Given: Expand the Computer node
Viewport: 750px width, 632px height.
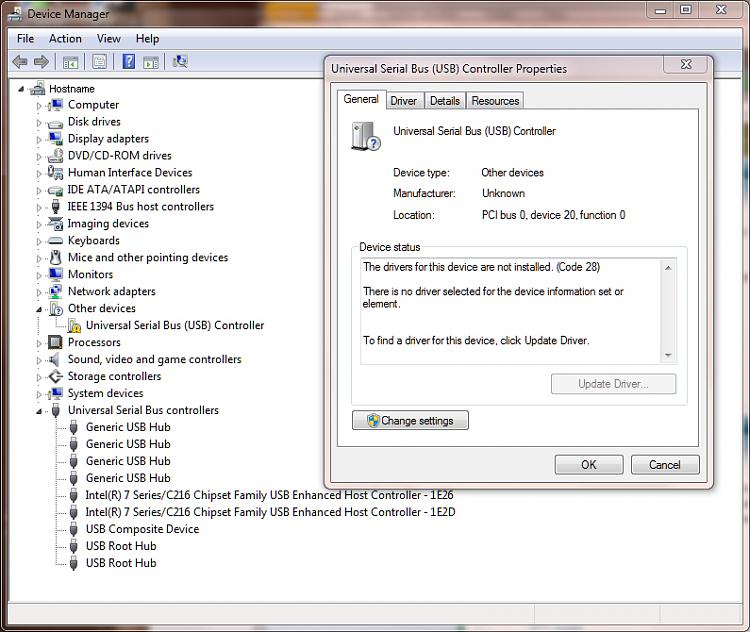Looking at the screenshot, I should (39, 105).
